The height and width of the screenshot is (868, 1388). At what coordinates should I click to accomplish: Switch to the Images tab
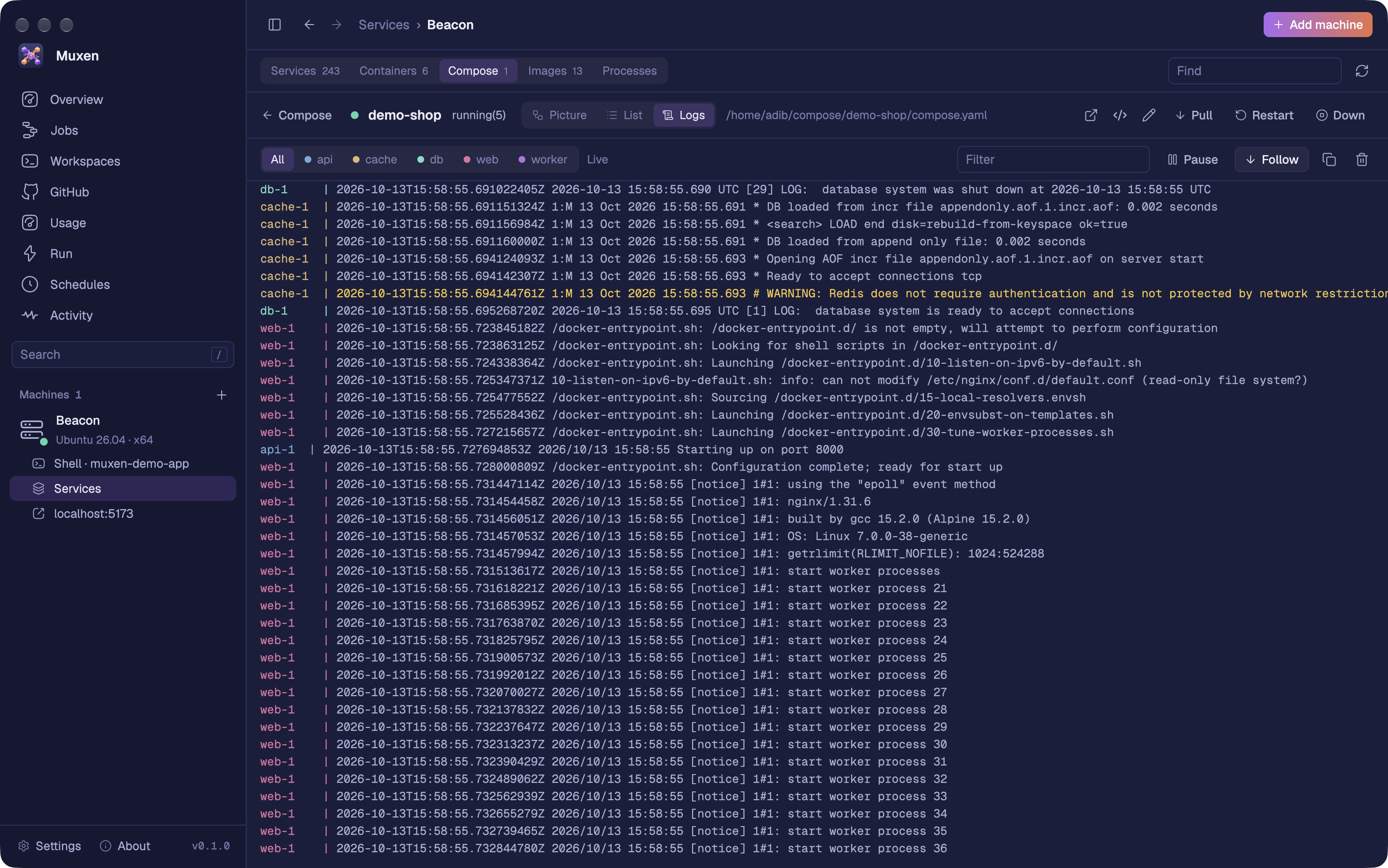555,71
